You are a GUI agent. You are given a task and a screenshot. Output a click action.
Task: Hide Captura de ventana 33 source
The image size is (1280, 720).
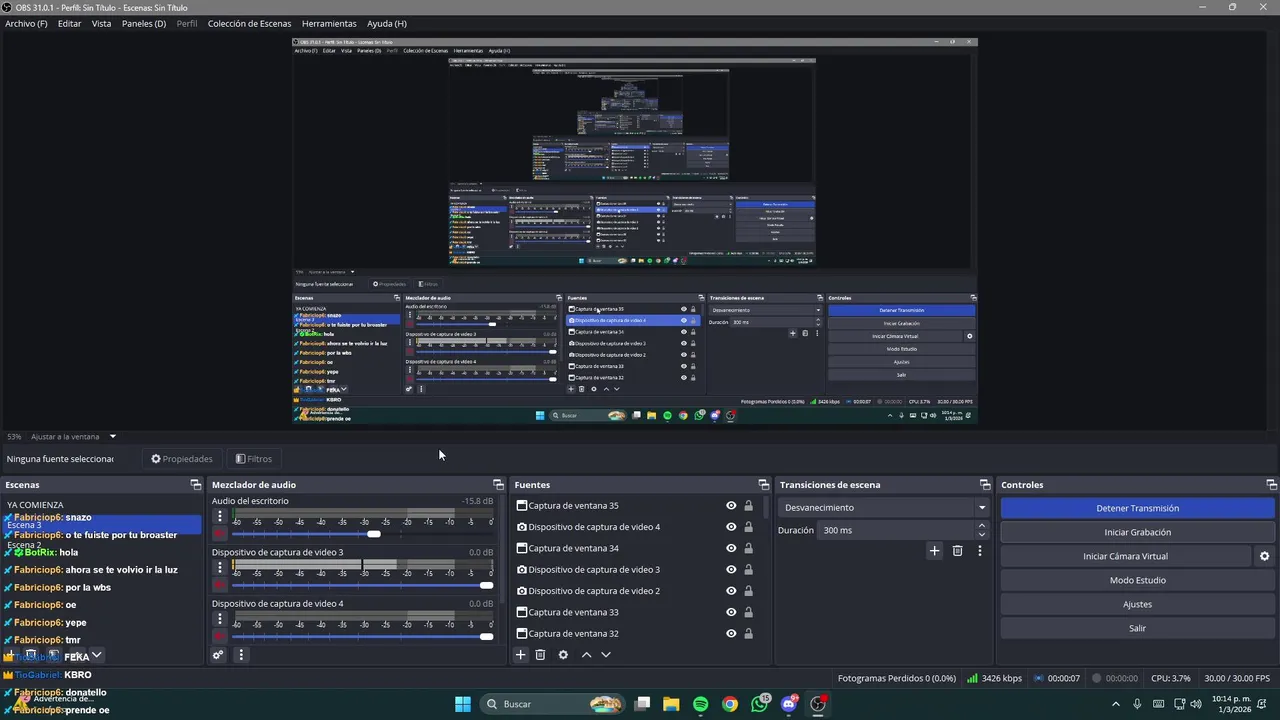pos(731,612)
